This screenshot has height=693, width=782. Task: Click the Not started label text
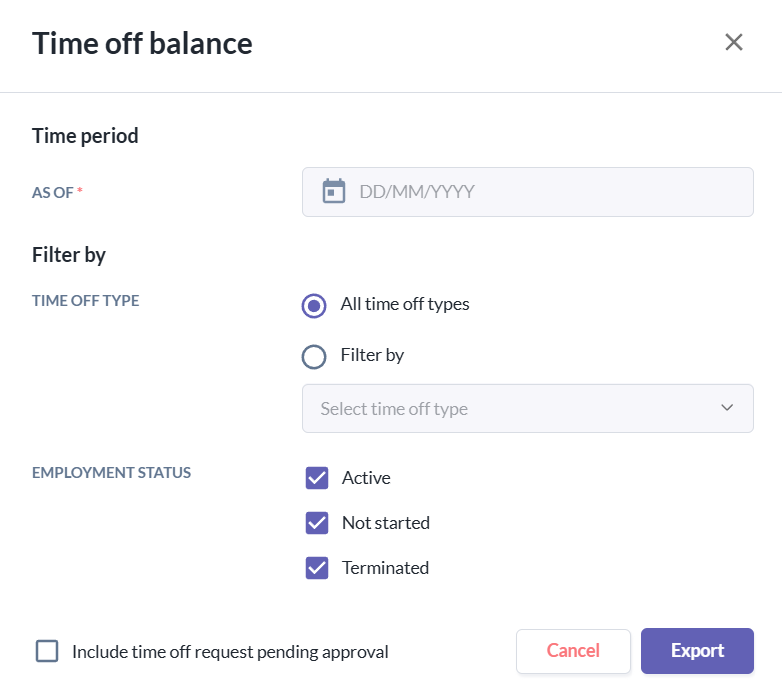point(385,523)
